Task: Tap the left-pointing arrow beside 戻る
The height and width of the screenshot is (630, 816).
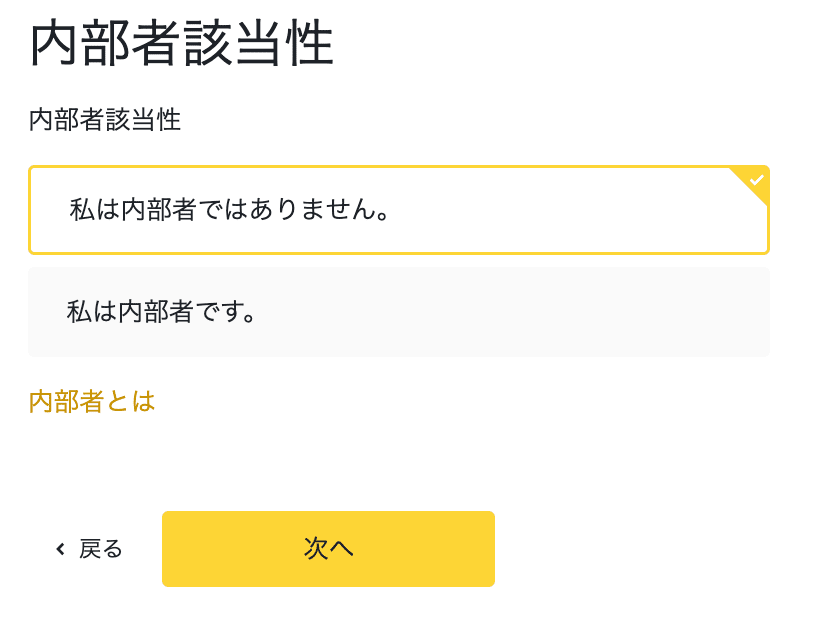Action: (61, 549)
